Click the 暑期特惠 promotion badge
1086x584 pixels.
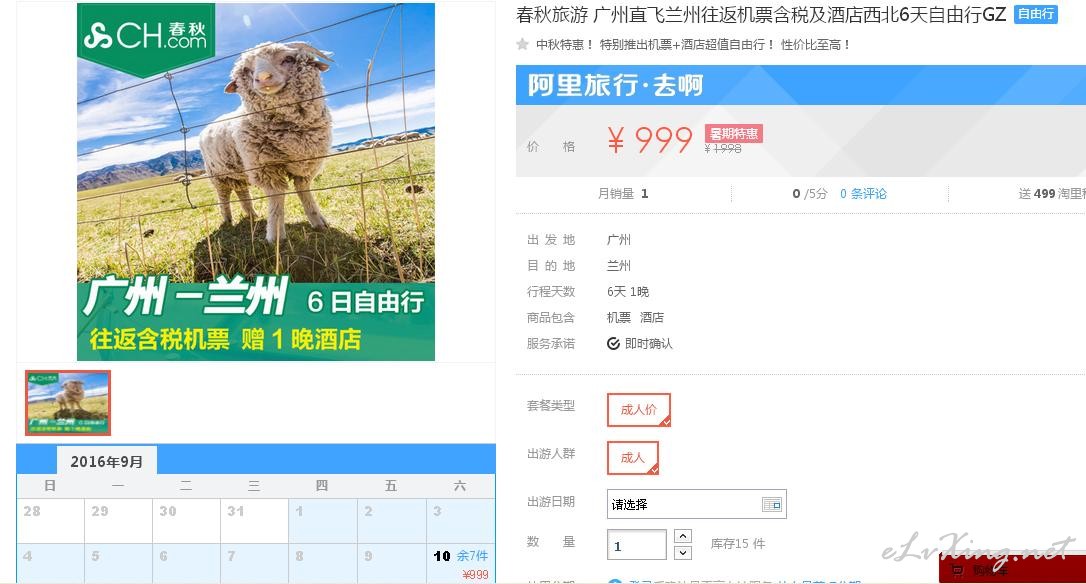733,133
